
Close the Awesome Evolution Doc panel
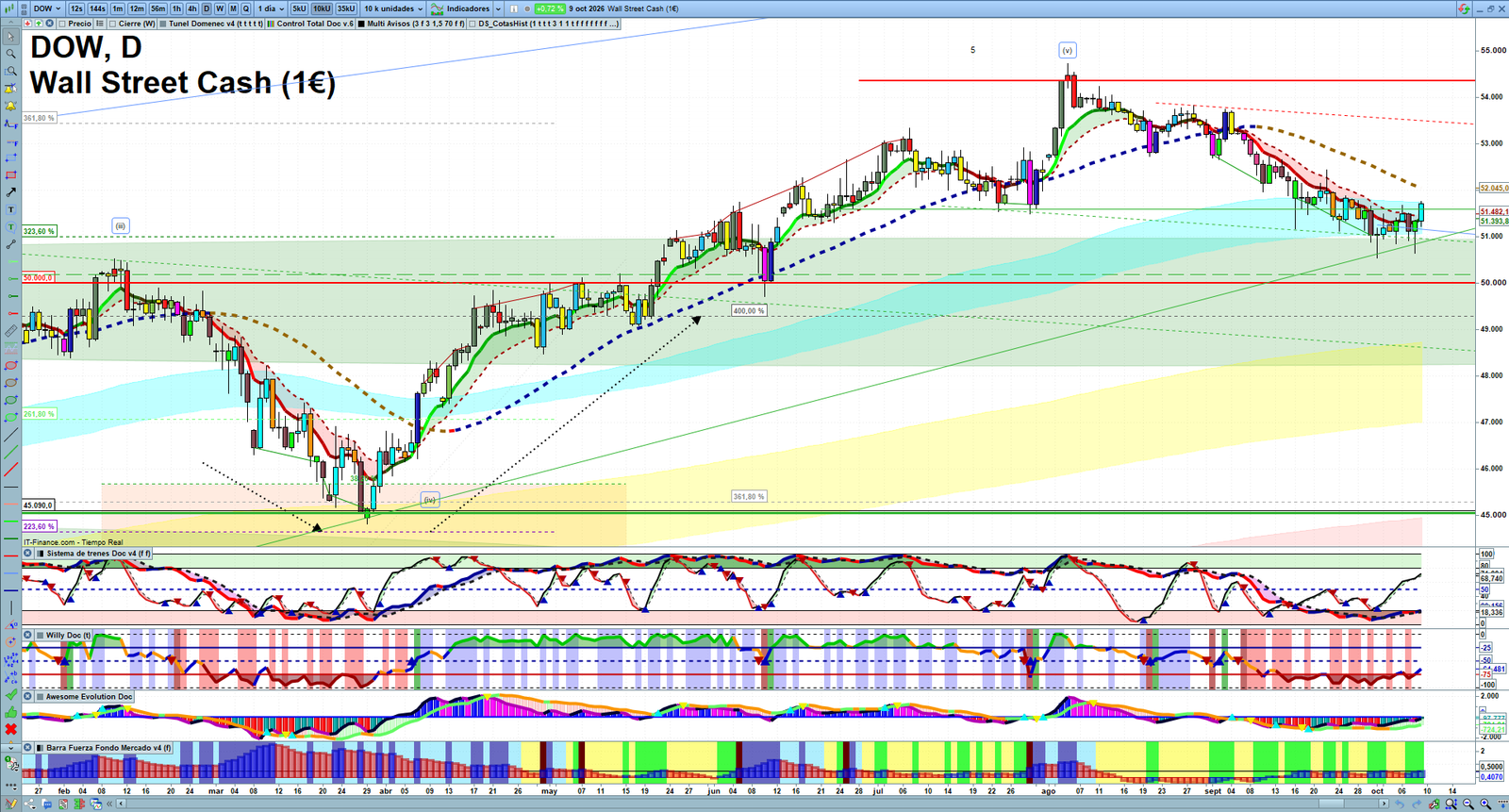[x=28, y=697]
